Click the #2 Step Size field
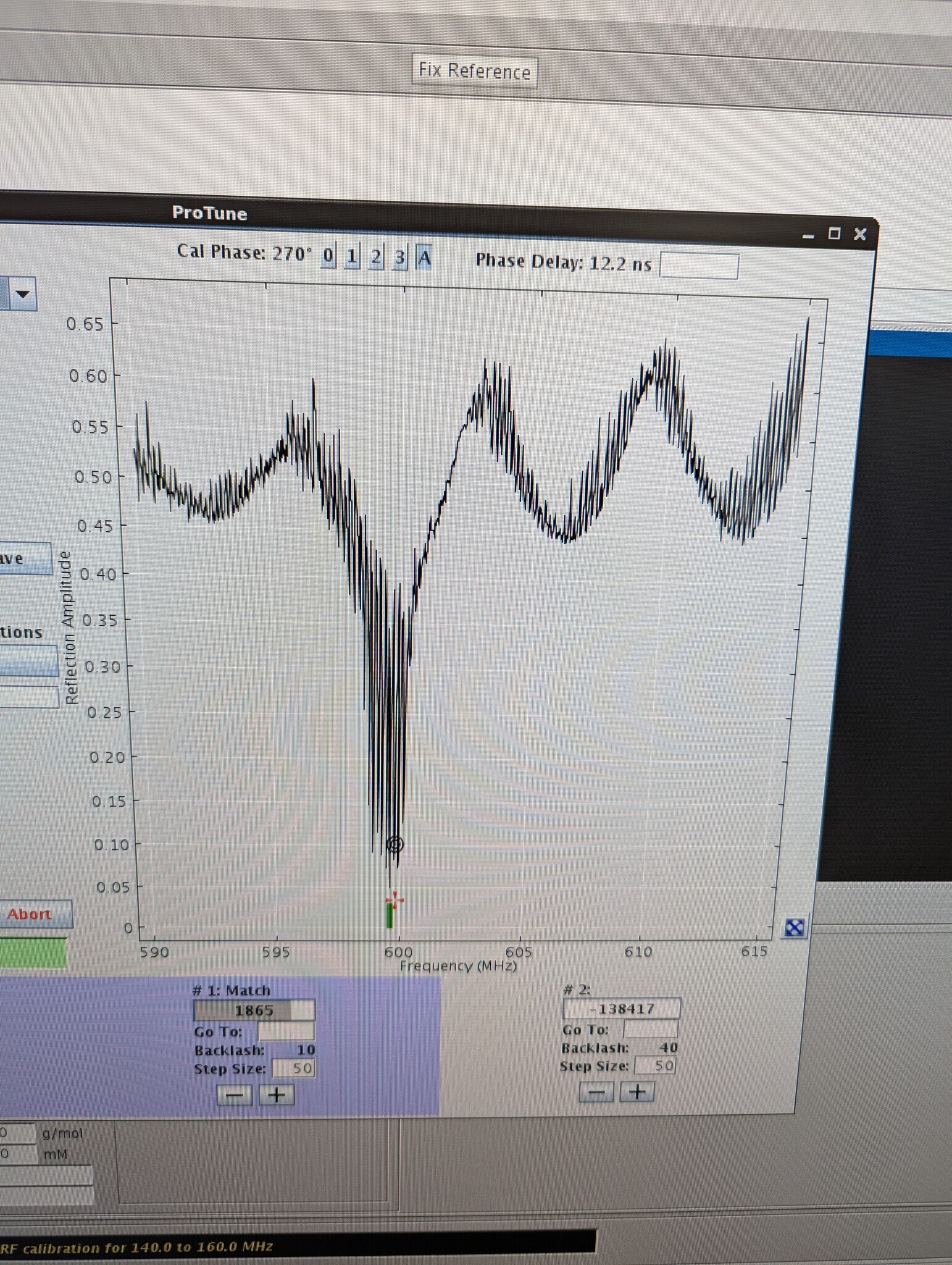 (x=656, y=1065)
